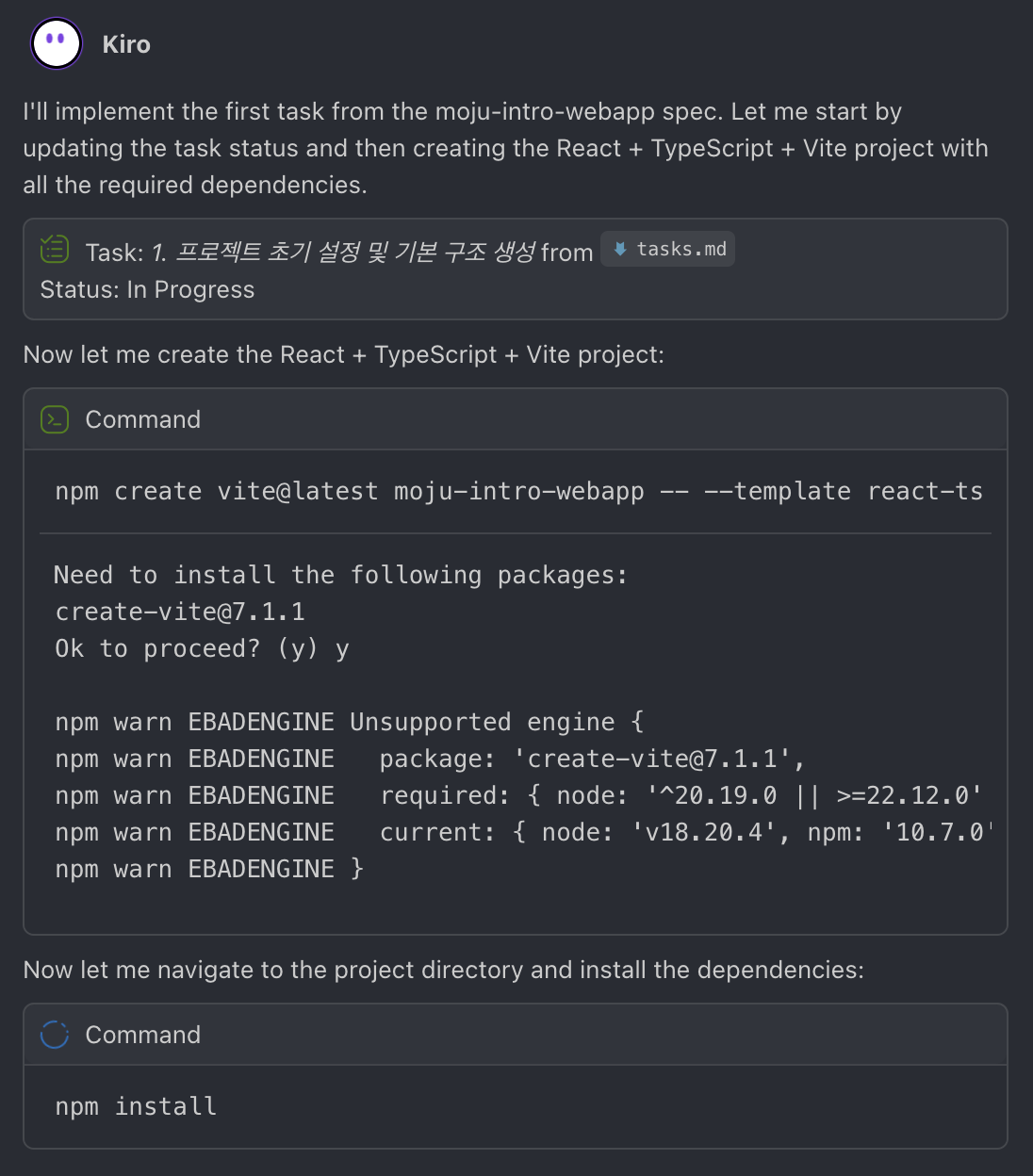The width and height of the screenshot is (1033, 1176).
Task: Click the required node version warning line
Action: point(518,796)
